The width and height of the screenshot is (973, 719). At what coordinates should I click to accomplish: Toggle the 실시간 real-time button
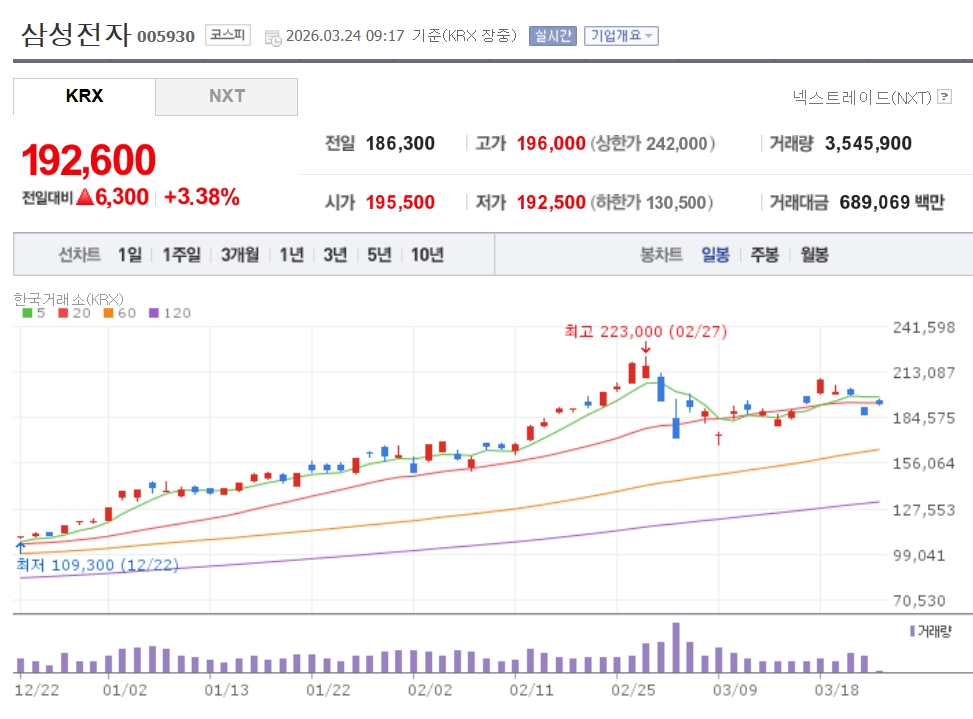(552, 36)
